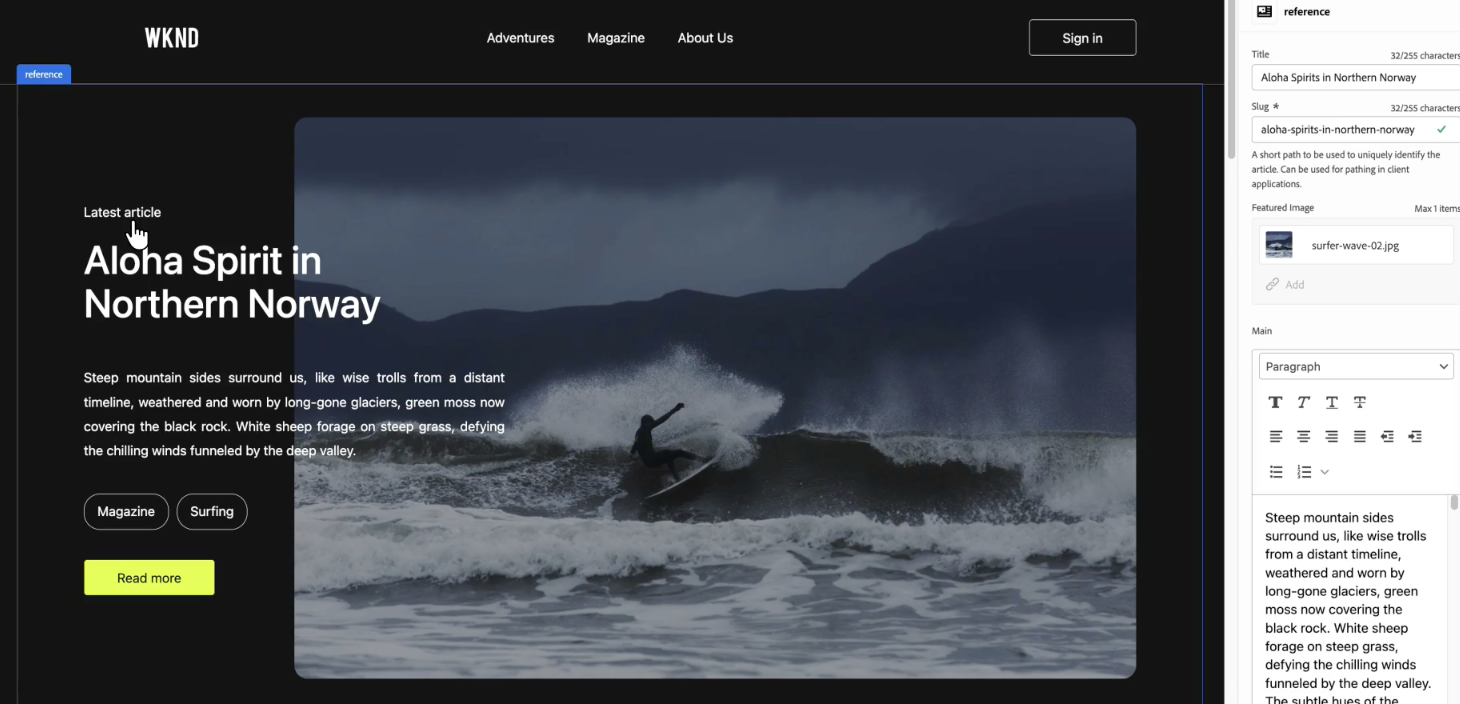Select the surfer-wave-02.jpg featured image thumbnail
Viewport: 1460px width, 704px height.
[x=1279, y=245]
